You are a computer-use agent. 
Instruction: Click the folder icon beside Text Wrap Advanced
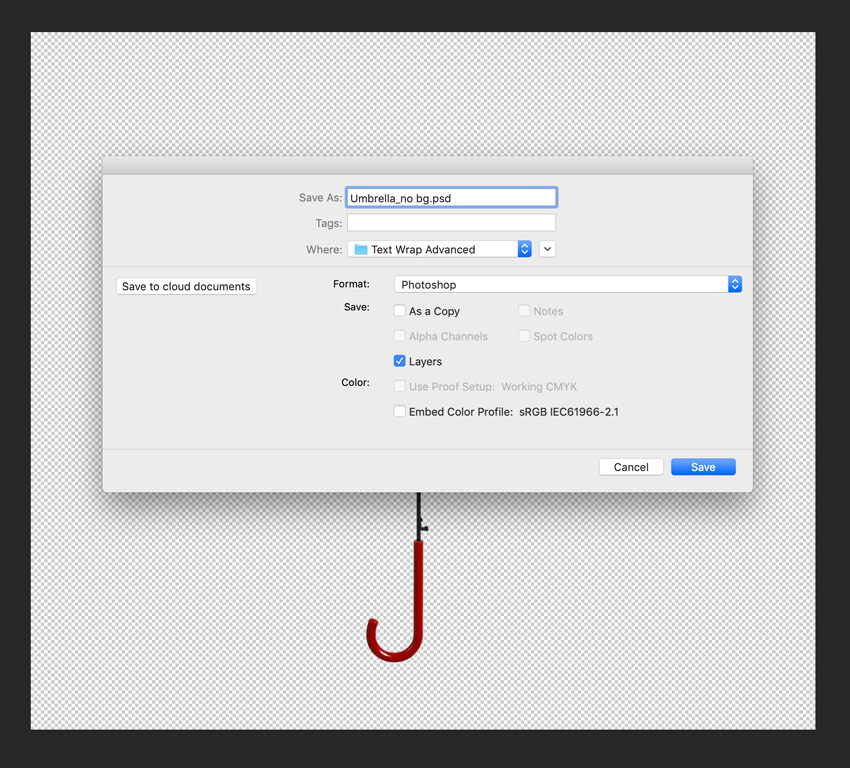click(361, 249)
